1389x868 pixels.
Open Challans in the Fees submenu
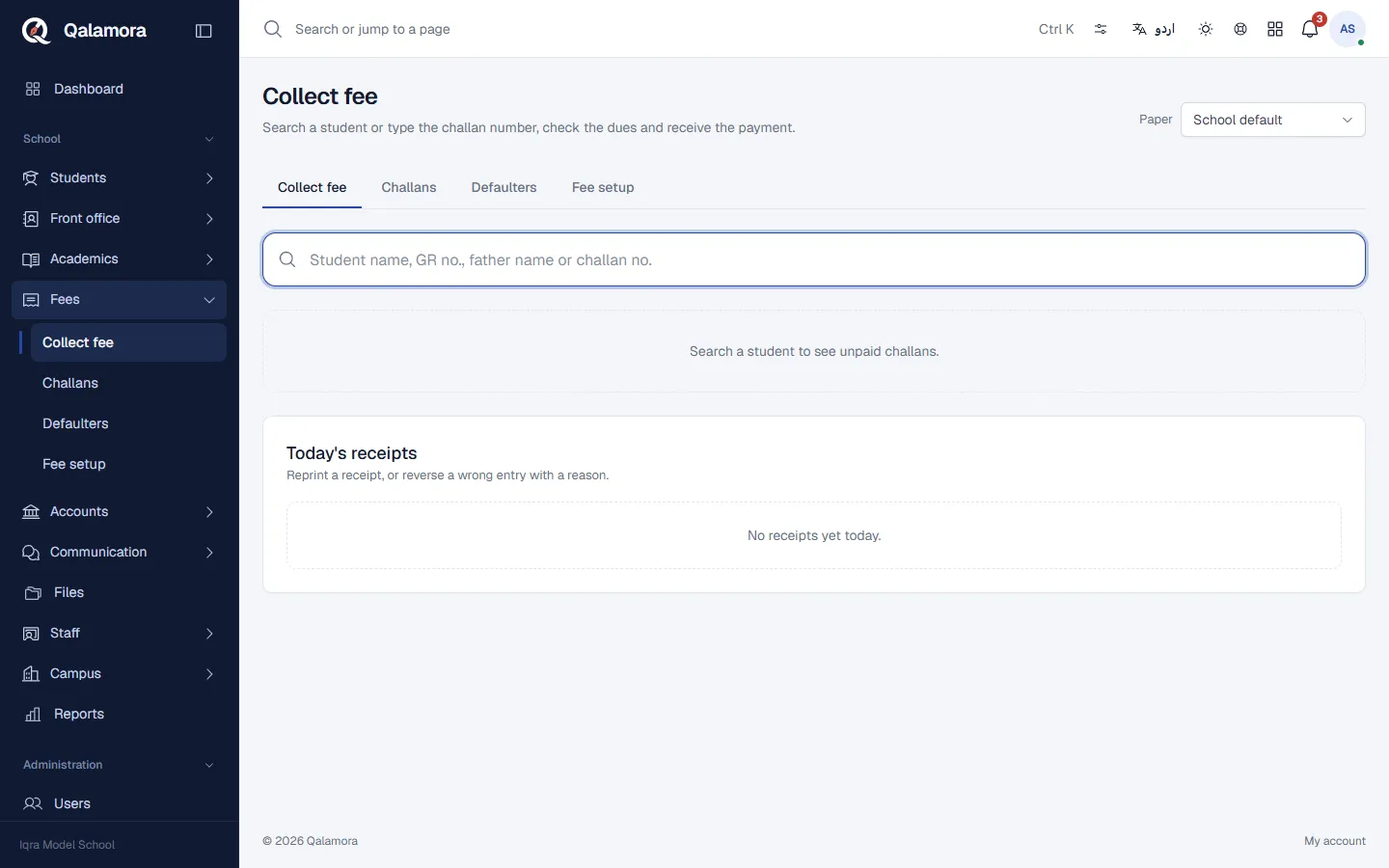(x=128, y=383)
